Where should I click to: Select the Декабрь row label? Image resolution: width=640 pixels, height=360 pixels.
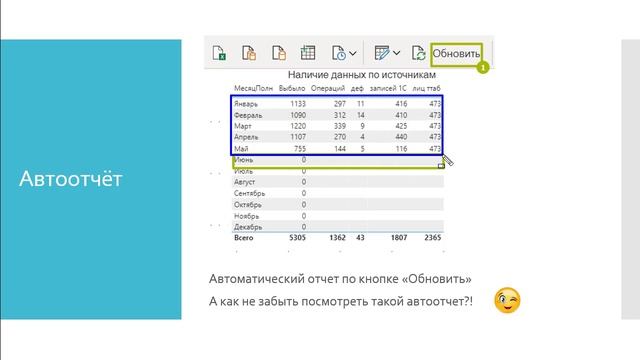coord(248,227)
